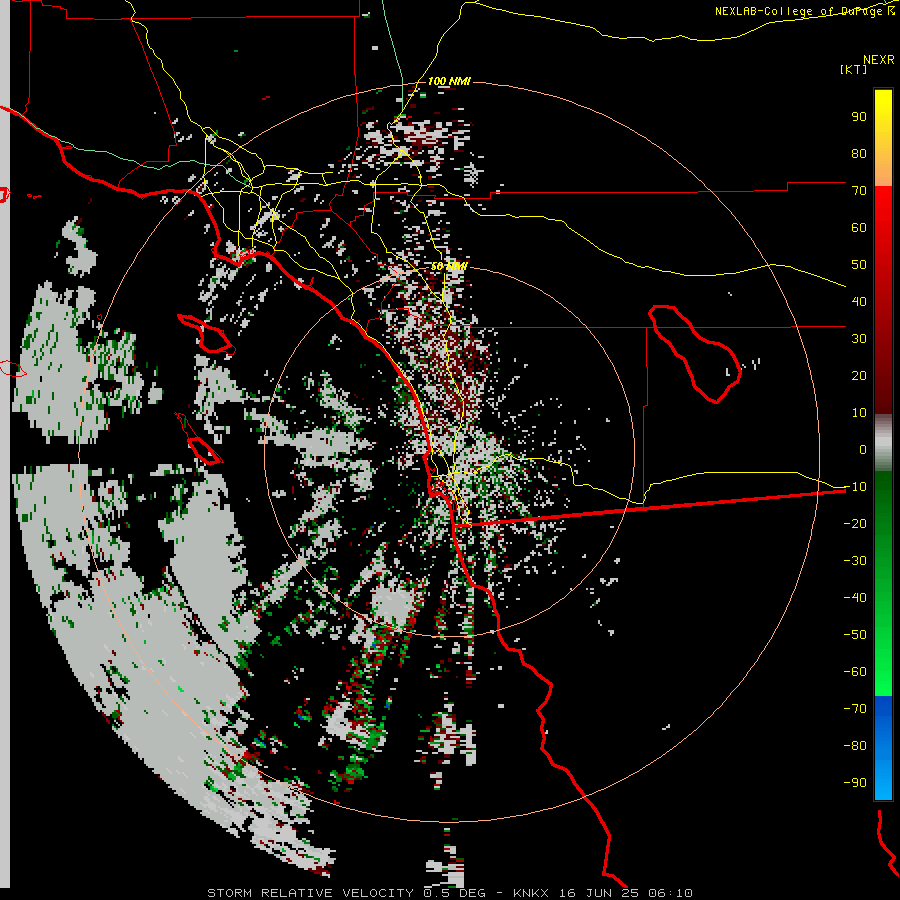Select the -20 value on velocity scale
Screen dimensions: 900x900
tap(855, 524)
